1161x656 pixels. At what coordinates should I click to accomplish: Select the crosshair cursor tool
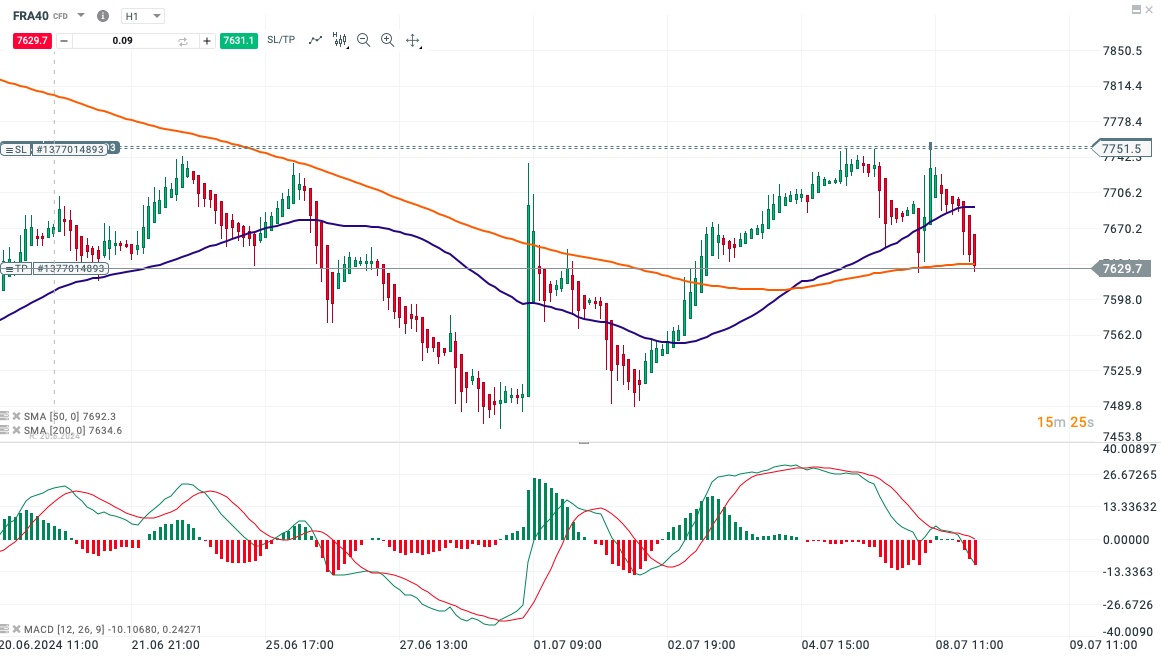413,41
